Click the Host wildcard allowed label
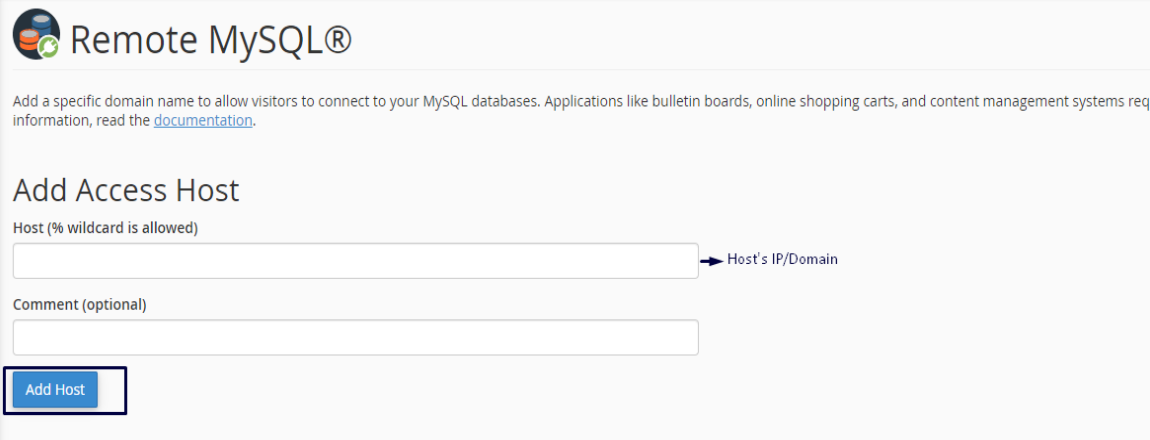This screenshot has height=440, width=1150. pyautogui.click(x=105, y=228)
